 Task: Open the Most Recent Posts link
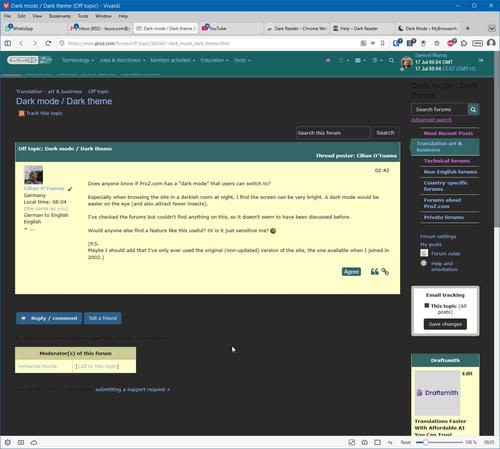(x=448, y=133)
